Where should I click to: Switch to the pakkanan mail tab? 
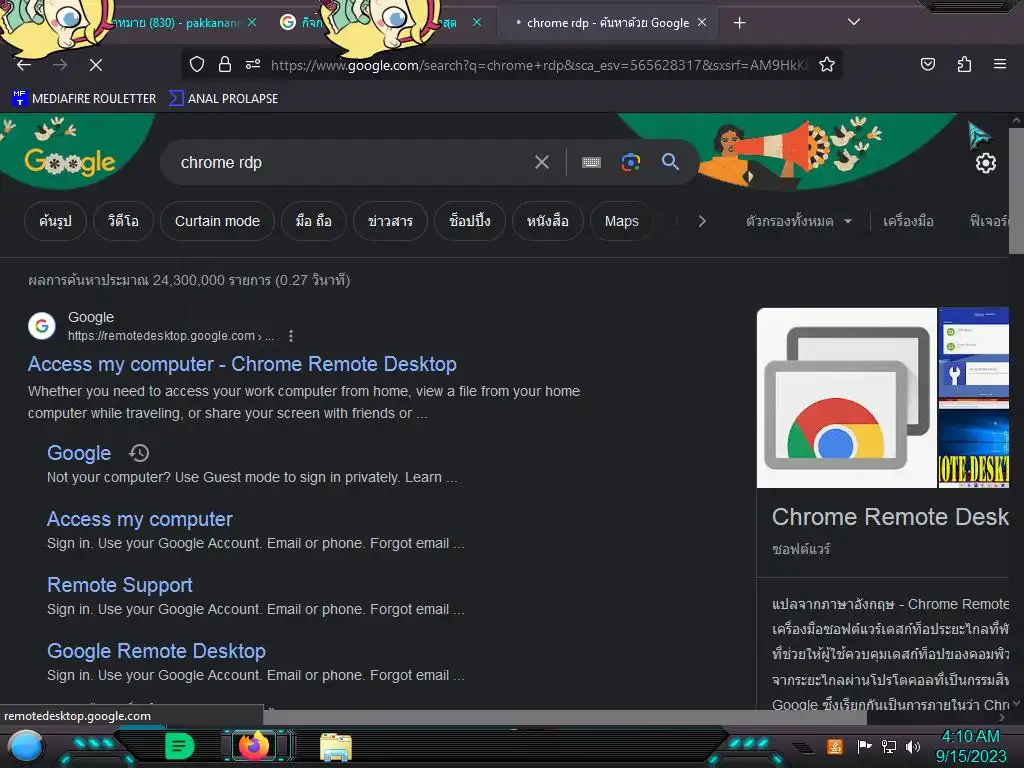point(176,23)
